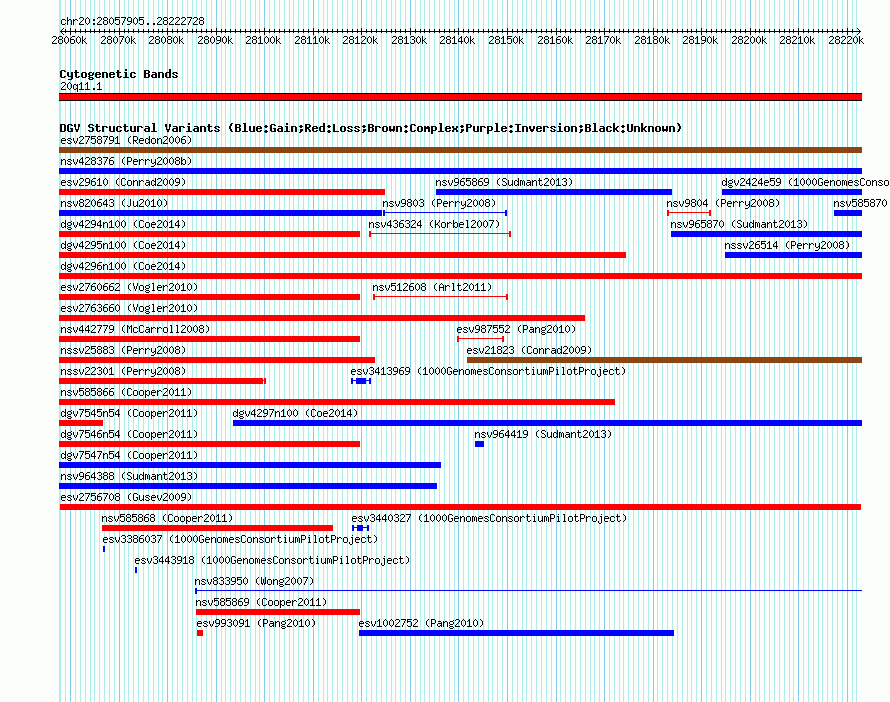
Task: Open dgv4296n100 (Coe2014) variant
Action: coord(123,266)
